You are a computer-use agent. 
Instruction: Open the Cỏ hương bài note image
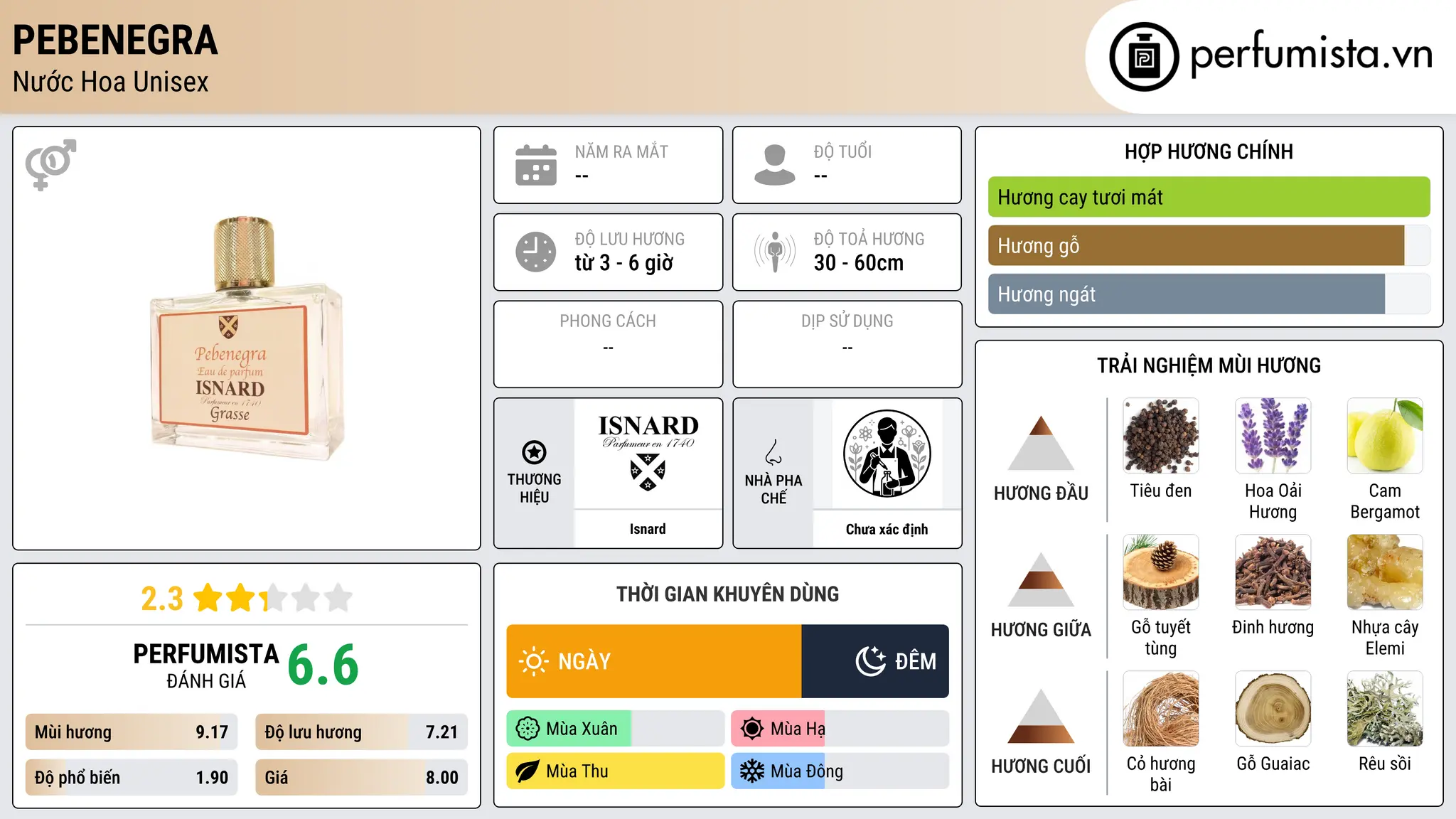pyautogui.click(x=1161, y=708)
